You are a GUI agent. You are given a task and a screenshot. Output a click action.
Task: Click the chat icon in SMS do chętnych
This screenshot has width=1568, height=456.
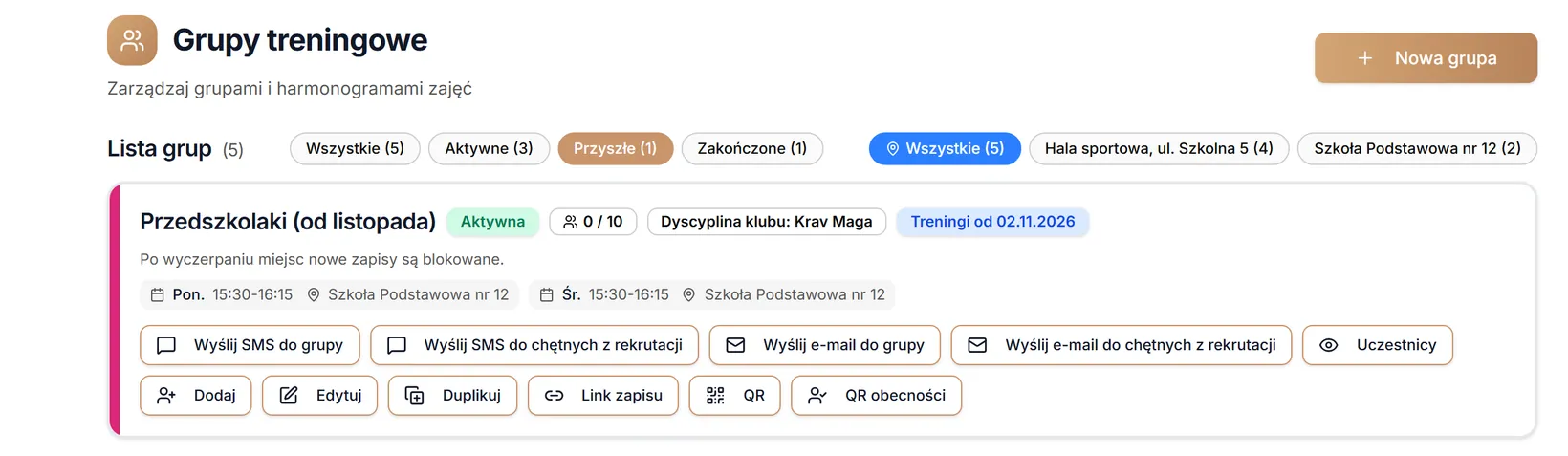pyautogui.click(x=397, y=345)
